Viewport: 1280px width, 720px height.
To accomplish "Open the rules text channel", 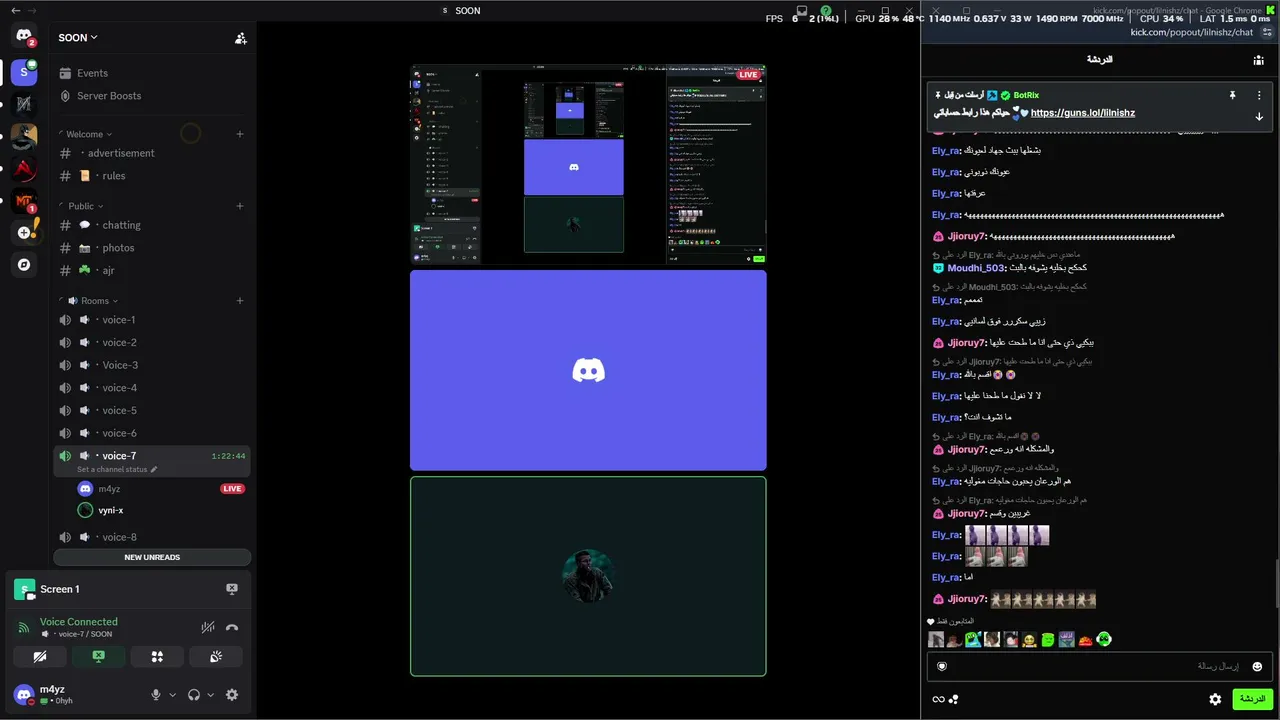I will coord(152,176).
